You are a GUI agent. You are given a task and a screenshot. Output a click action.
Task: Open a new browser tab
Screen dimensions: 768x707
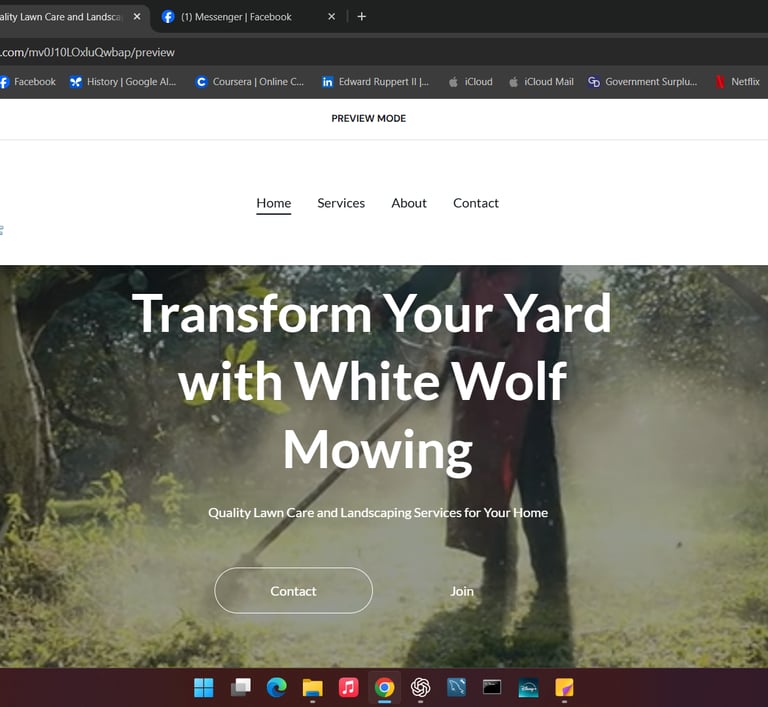click(361, 17)
